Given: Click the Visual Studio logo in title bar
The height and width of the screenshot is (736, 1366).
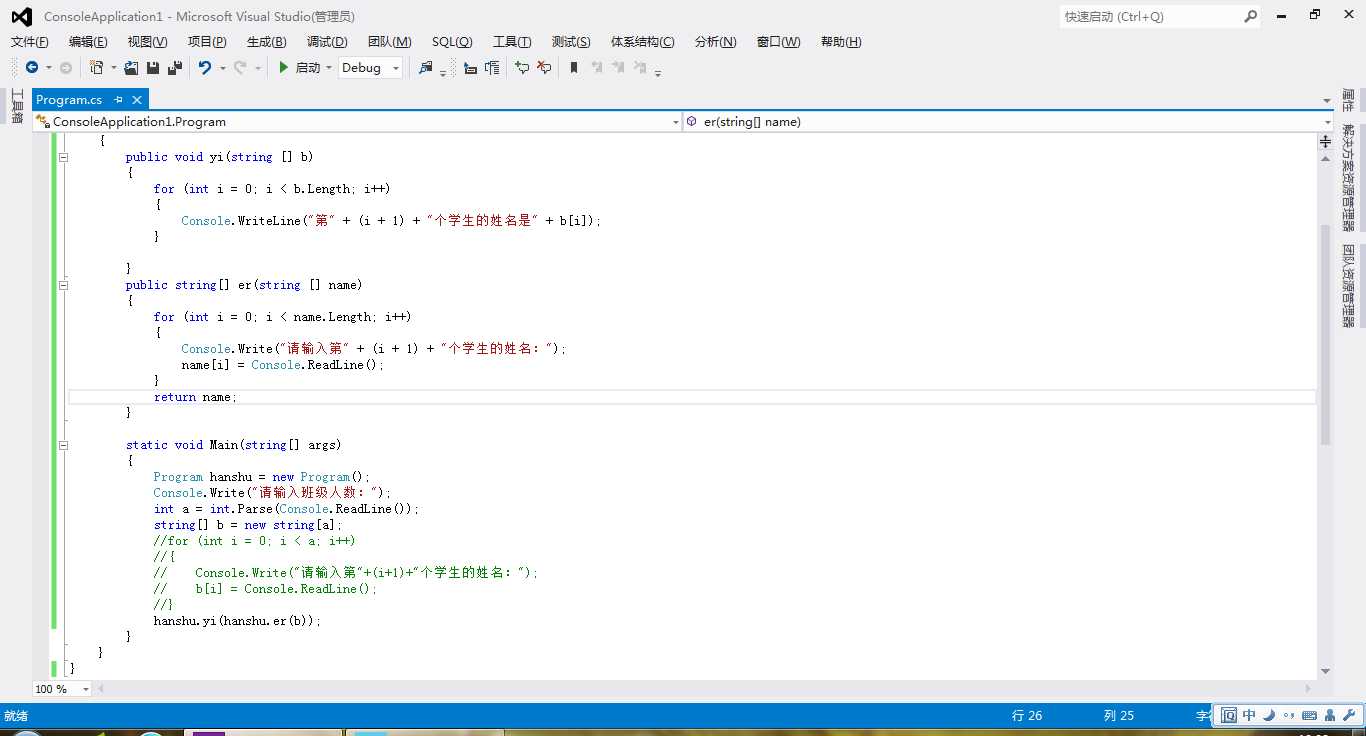Looking at the screenshot, I should coord(21,16).
